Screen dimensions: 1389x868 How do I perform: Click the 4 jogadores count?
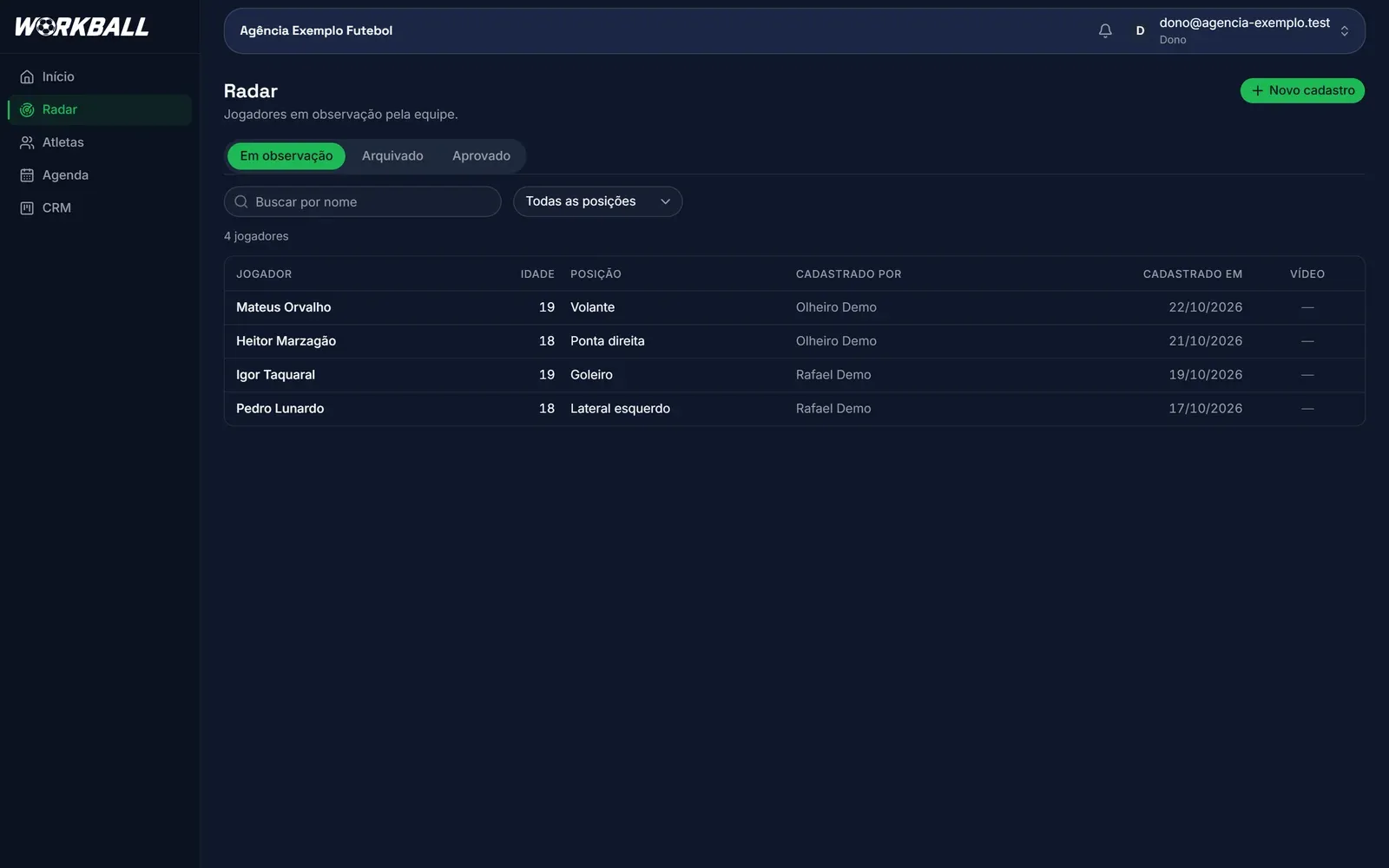[256, 236]
